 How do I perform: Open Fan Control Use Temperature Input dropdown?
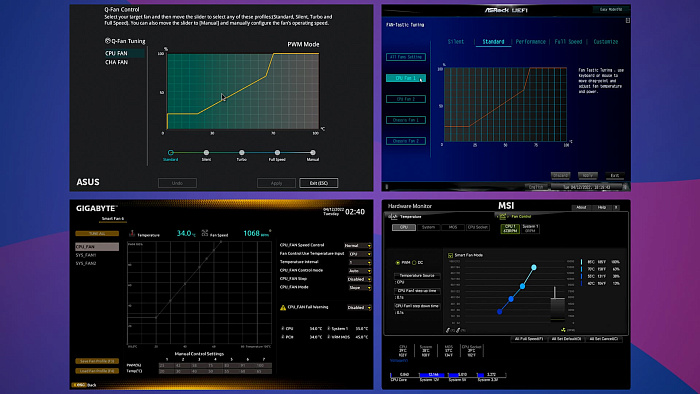(x=360, y=254)
